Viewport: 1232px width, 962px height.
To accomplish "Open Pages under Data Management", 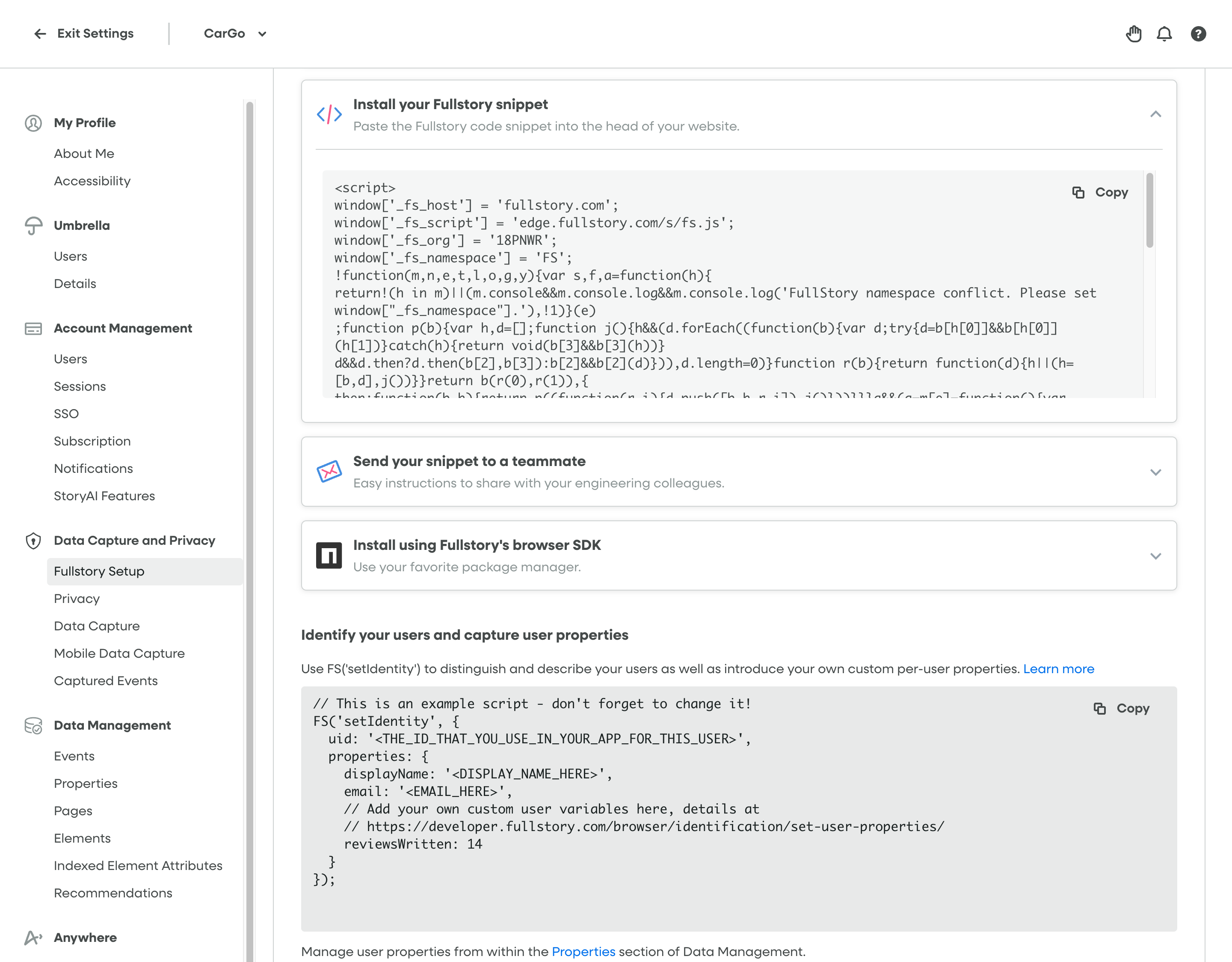I will [x=73, y=811].
